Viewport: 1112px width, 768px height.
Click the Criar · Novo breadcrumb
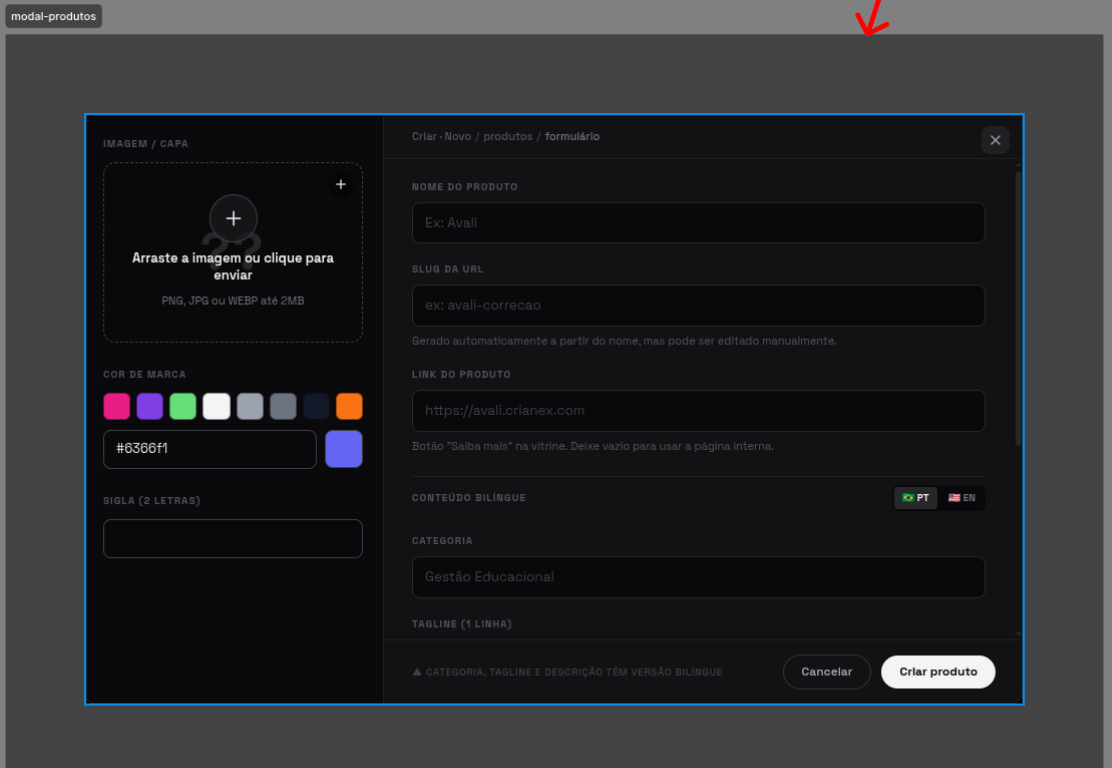(441, 136)
